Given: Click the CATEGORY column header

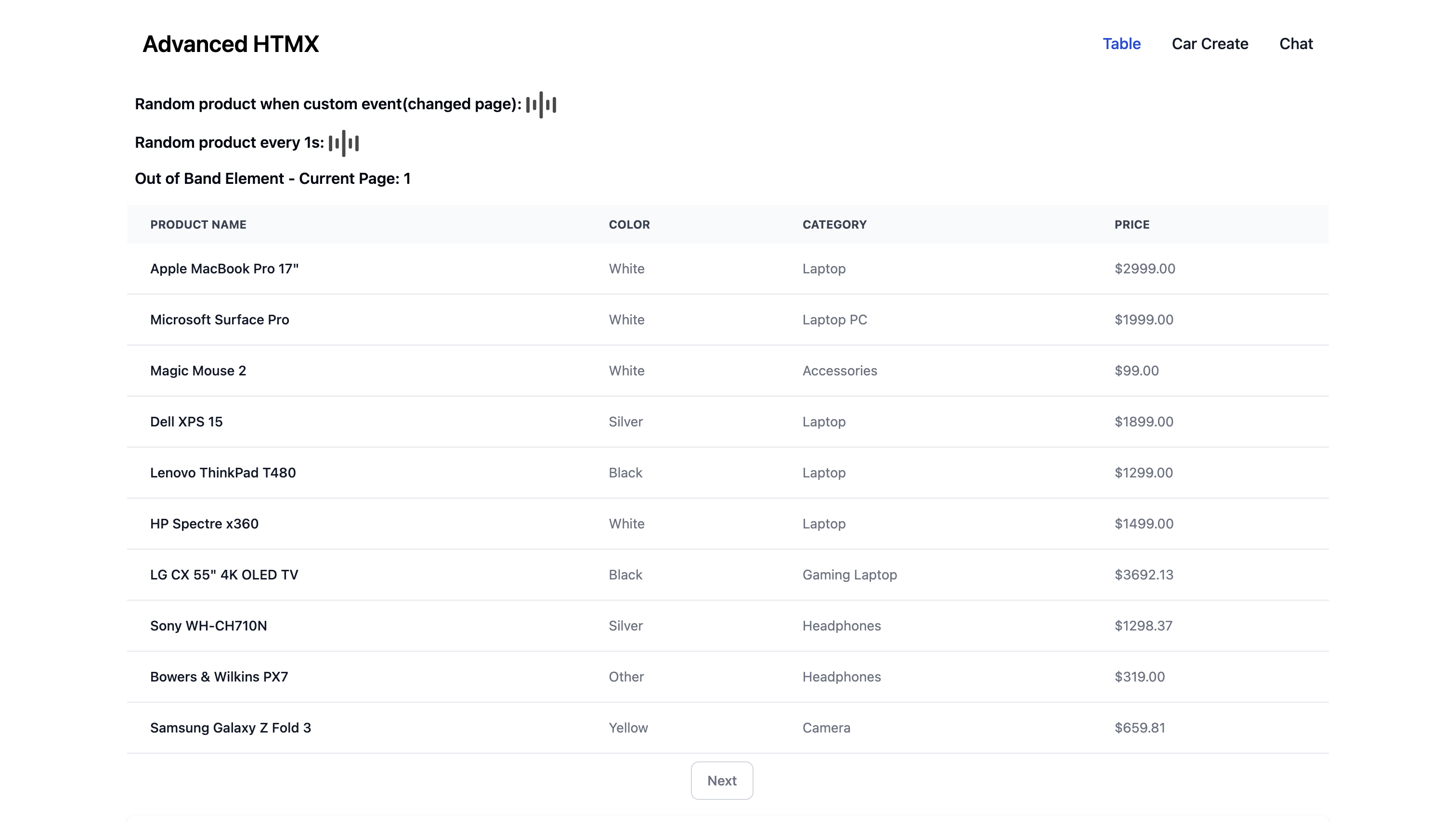Looking at the screenshot, I should tap(834, 224).
